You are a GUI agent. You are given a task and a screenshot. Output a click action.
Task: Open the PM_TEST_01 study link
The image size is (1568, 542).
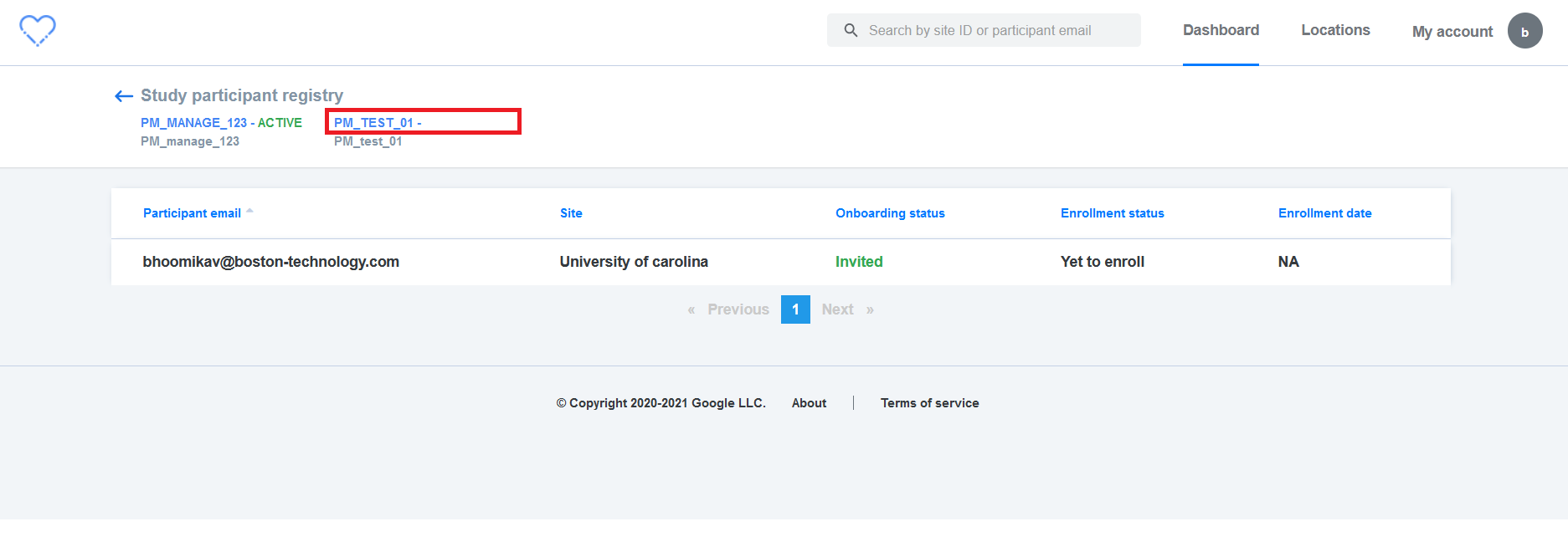point(378,123)
